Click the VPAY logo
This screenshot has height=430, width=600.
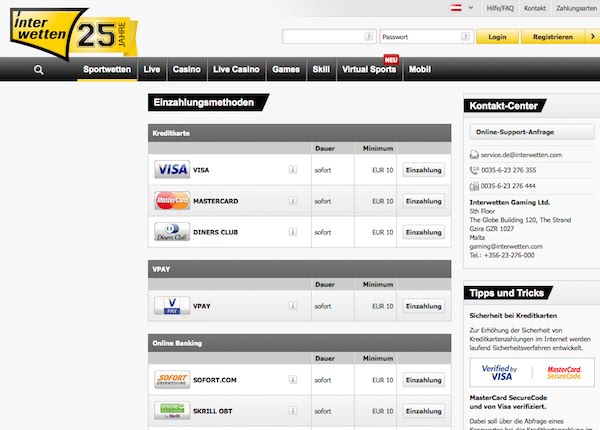[172, 306]
